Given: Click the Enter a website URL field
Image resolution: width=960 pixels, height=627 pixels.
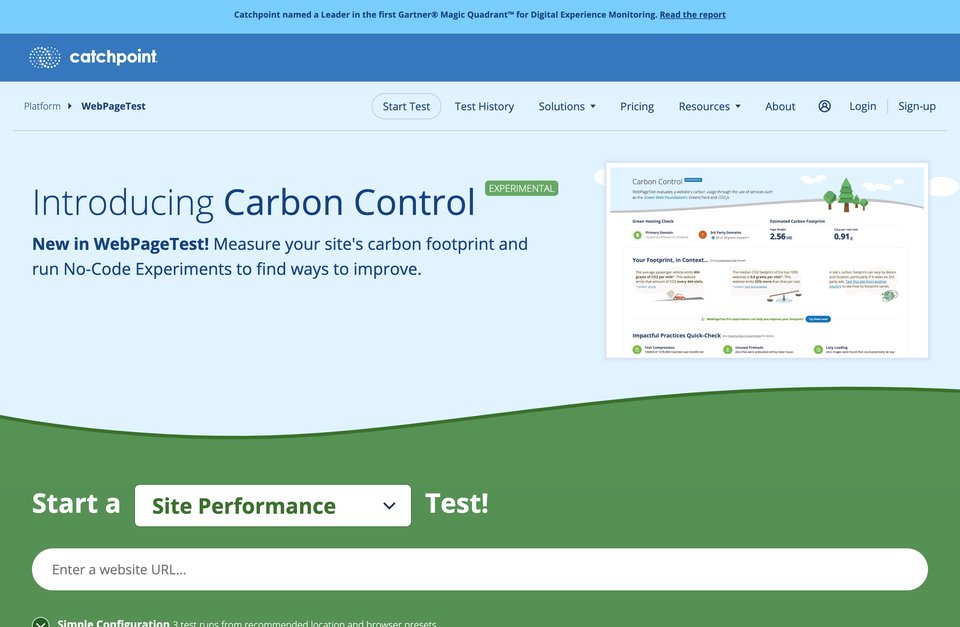Looking at the screenshot, I should tap(480, 569).
